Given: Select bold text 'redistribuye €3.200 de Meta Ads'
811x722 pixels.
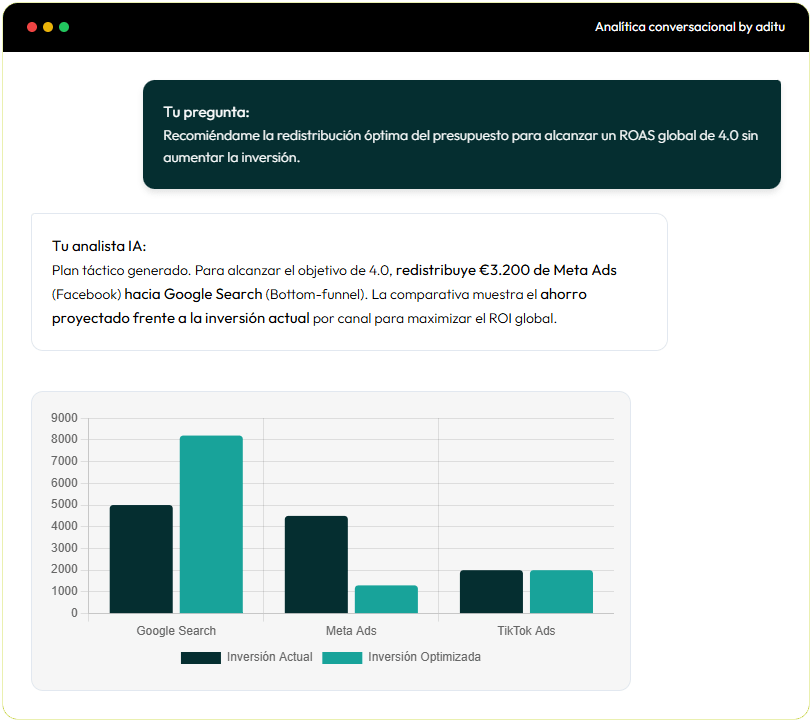Looking at the screenshot, I should 506,270.
